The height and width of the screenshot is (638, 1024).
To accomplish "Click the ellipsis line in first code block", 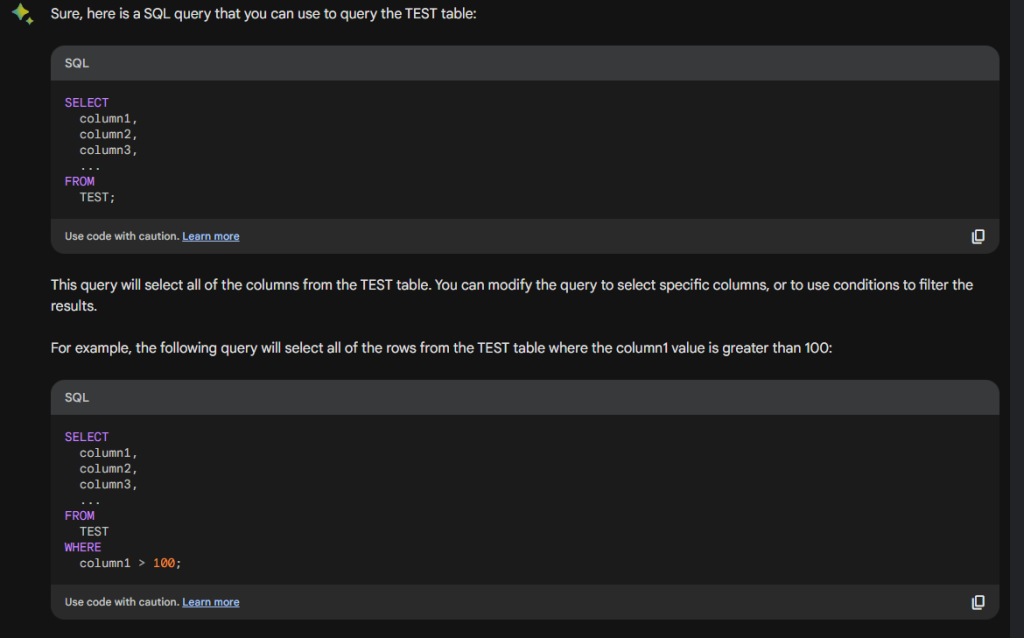I will pos(90,167).
